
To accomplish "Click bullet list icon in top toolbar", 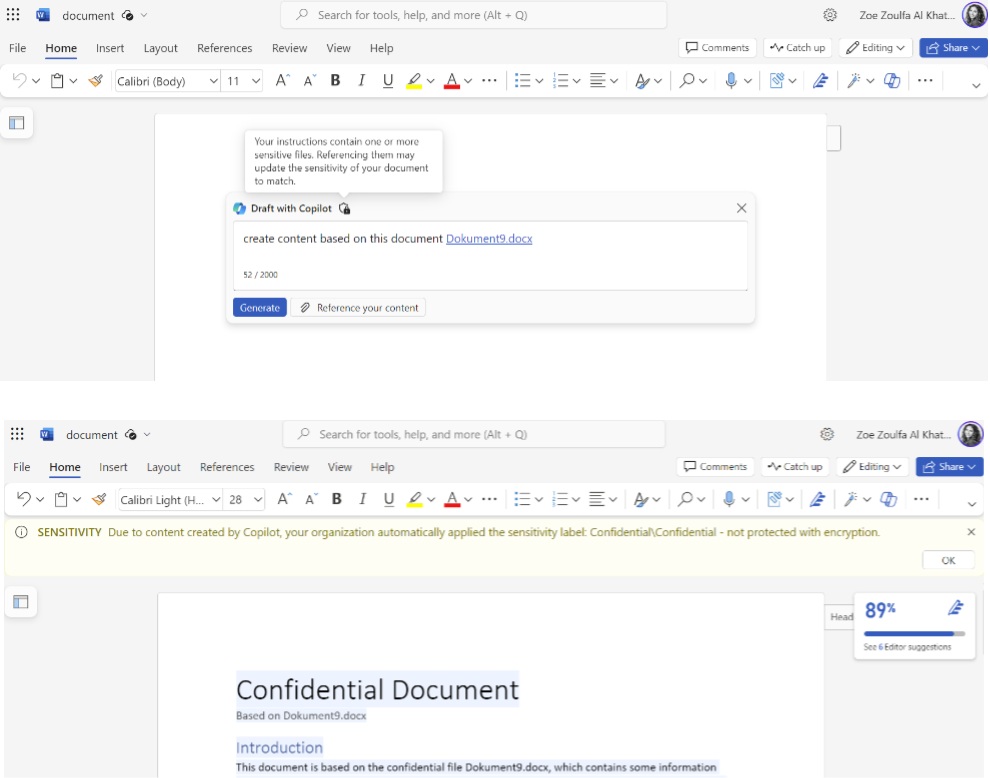I will pos(522,80).
